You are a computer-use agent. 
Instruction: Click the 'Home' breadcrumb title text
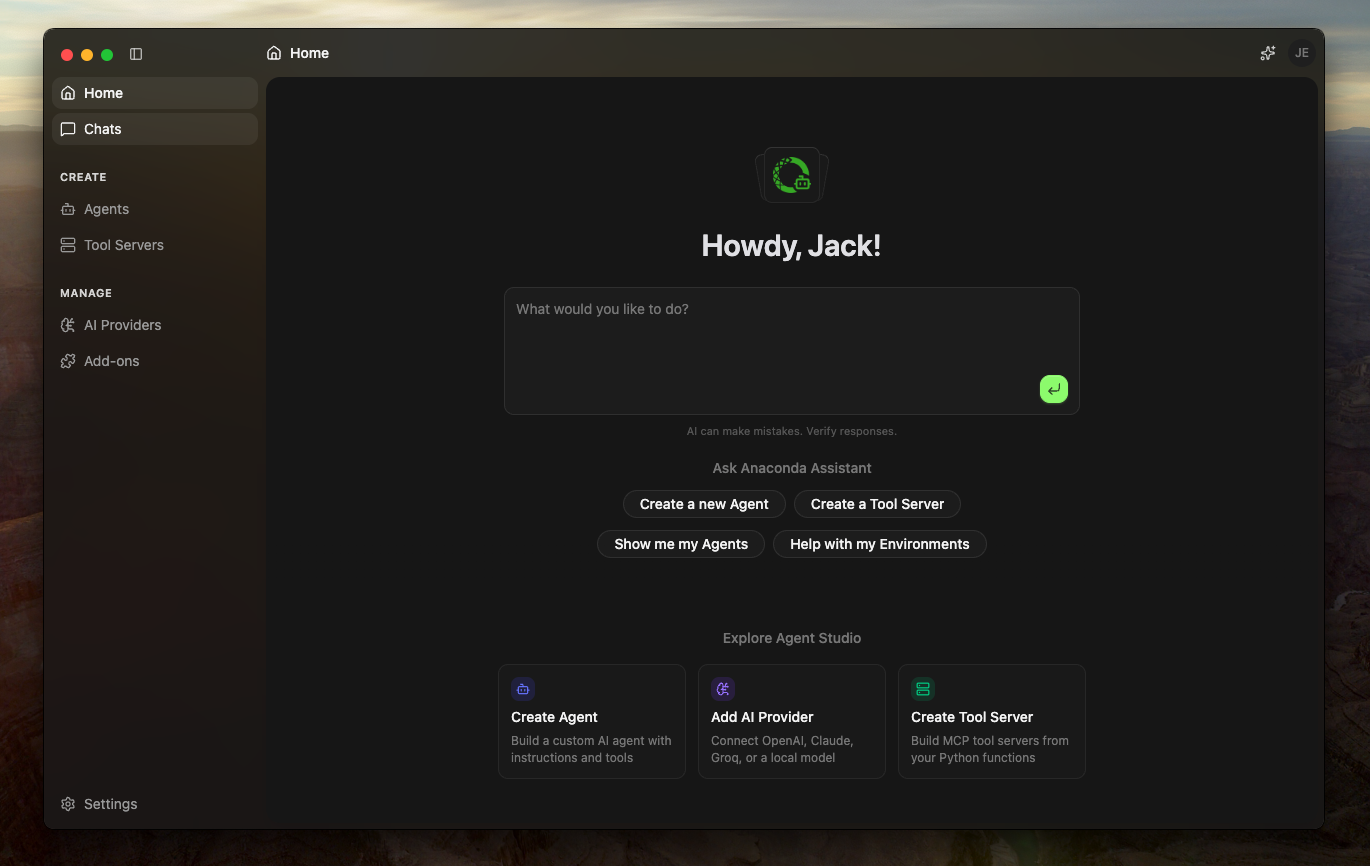point(309,53)
